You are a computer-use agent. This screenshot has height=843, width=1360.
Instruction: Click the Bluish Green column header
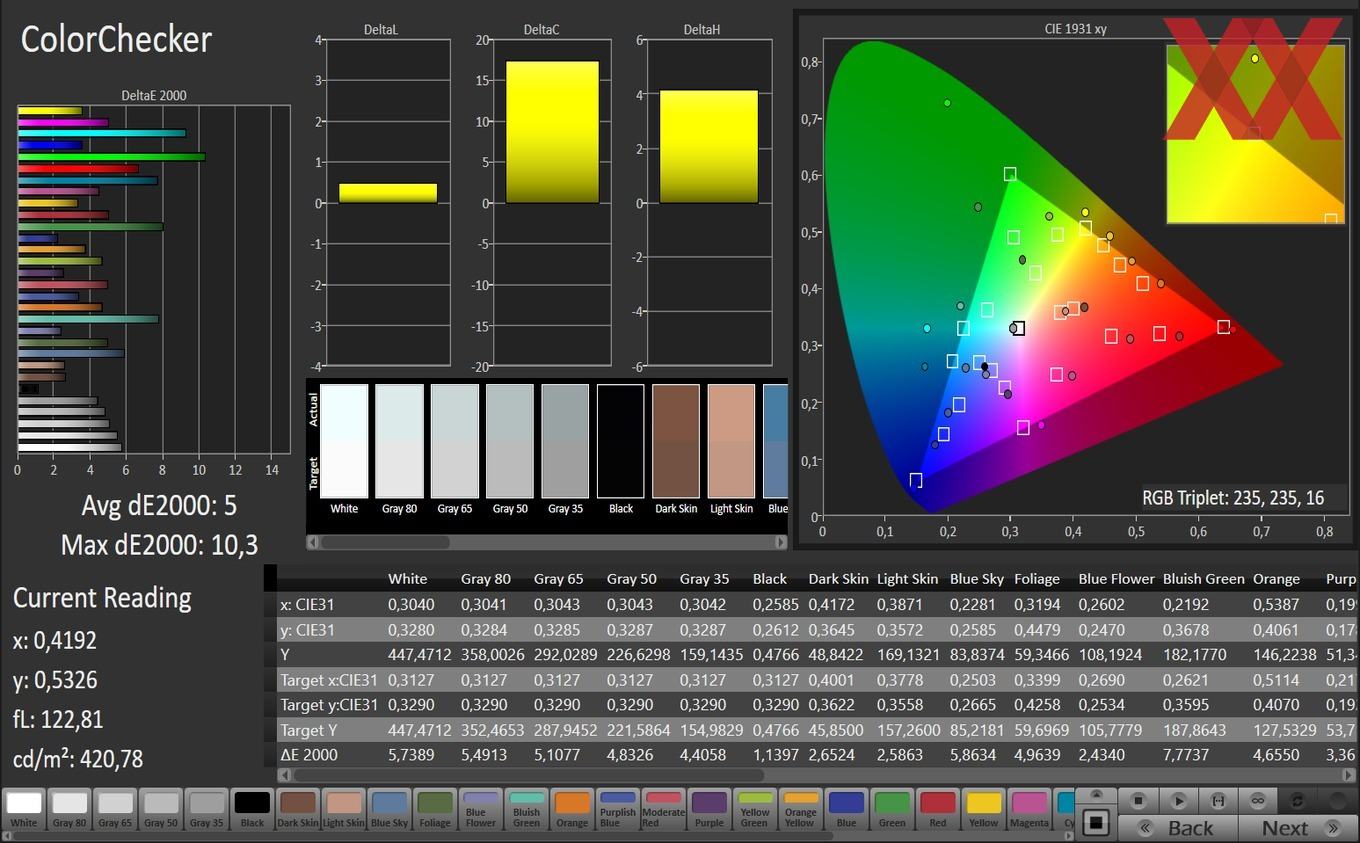pyautogui.click(x=1204, y=579)
